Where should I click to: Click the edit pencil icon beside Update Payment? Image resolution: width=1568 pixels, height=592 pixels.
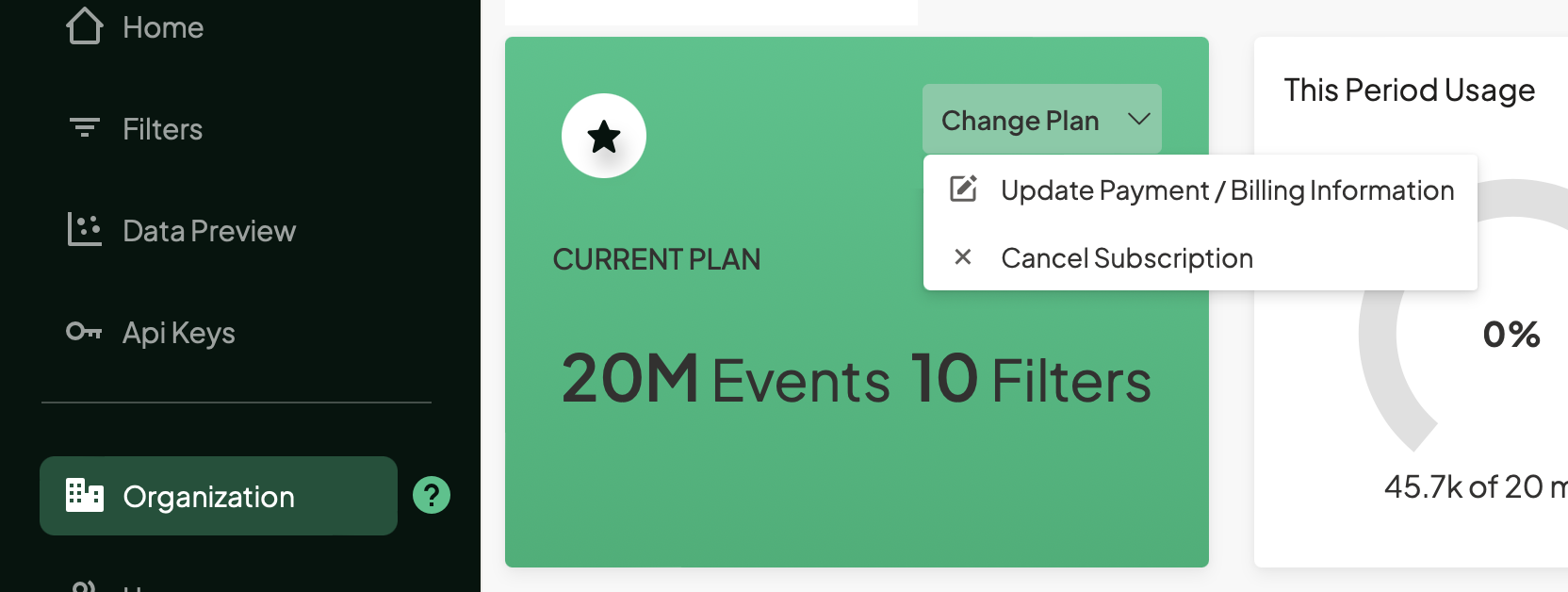click(x=963, y=189)
